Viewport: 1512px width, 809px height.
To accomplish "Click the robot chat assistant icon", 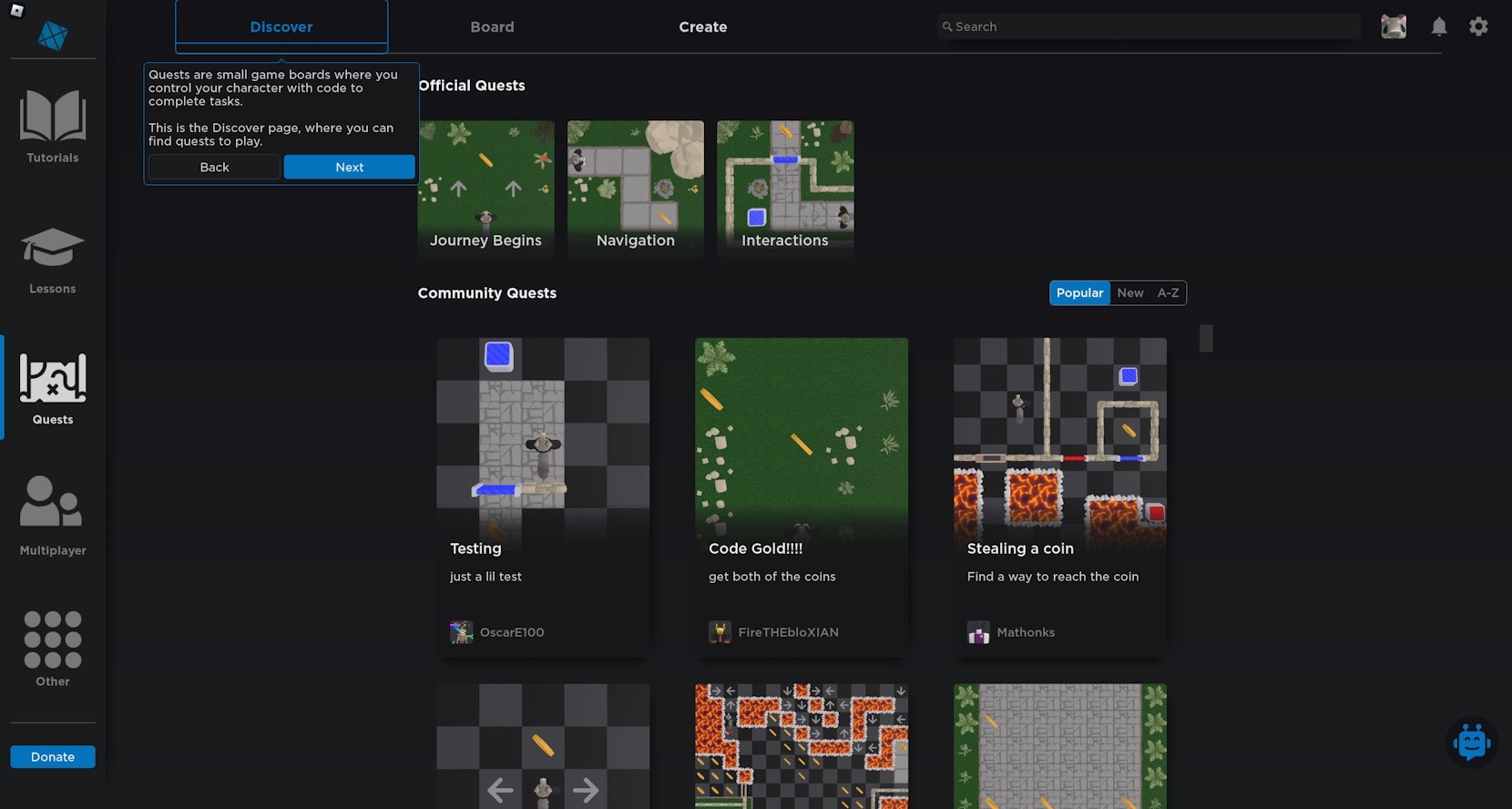I will (1471, 742).
